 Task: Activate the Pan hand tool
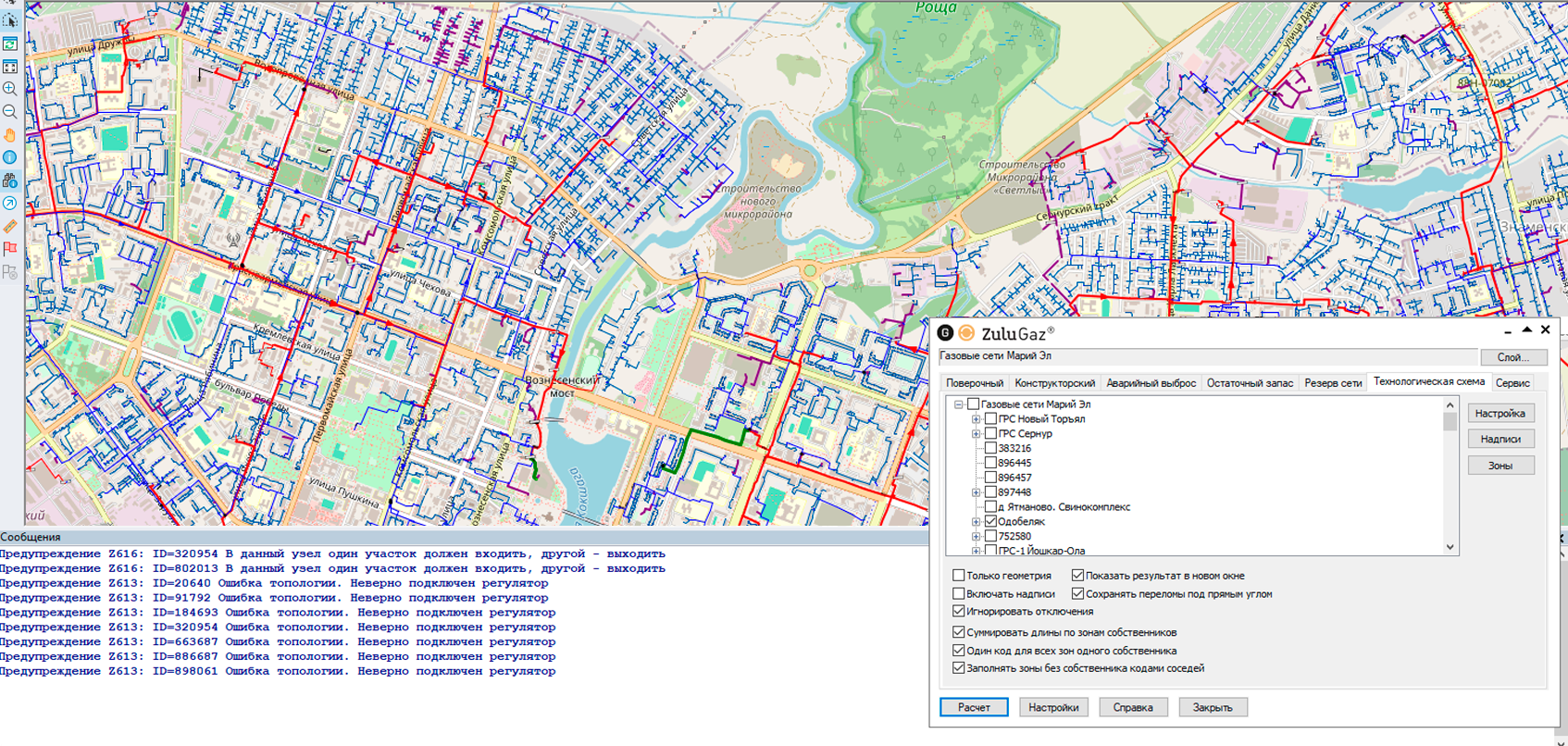point(10,135)
